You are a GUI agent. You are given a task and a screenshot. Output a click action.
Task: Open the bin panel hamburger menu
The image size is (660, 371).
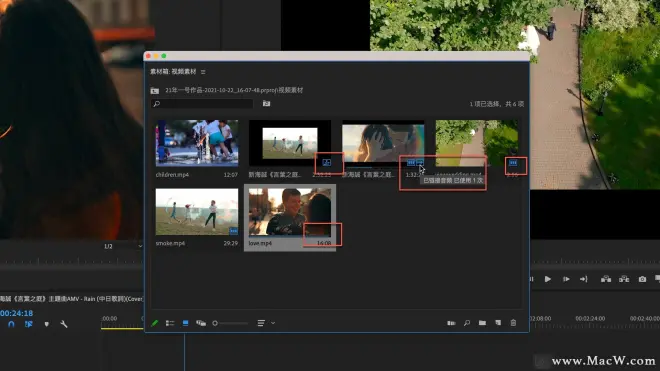[x=203, y=72]
